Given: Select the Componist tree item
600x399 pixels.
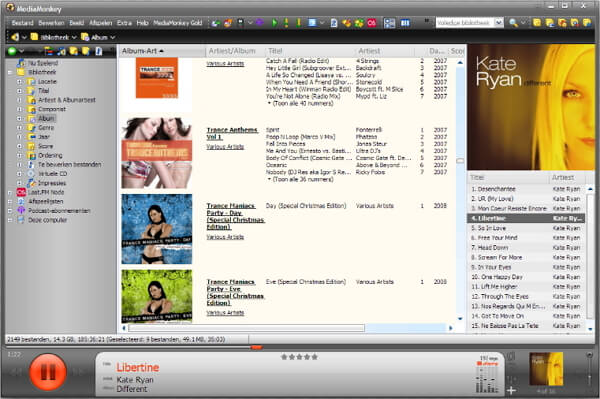Looking at the screenshot, I should pos(52,109).
